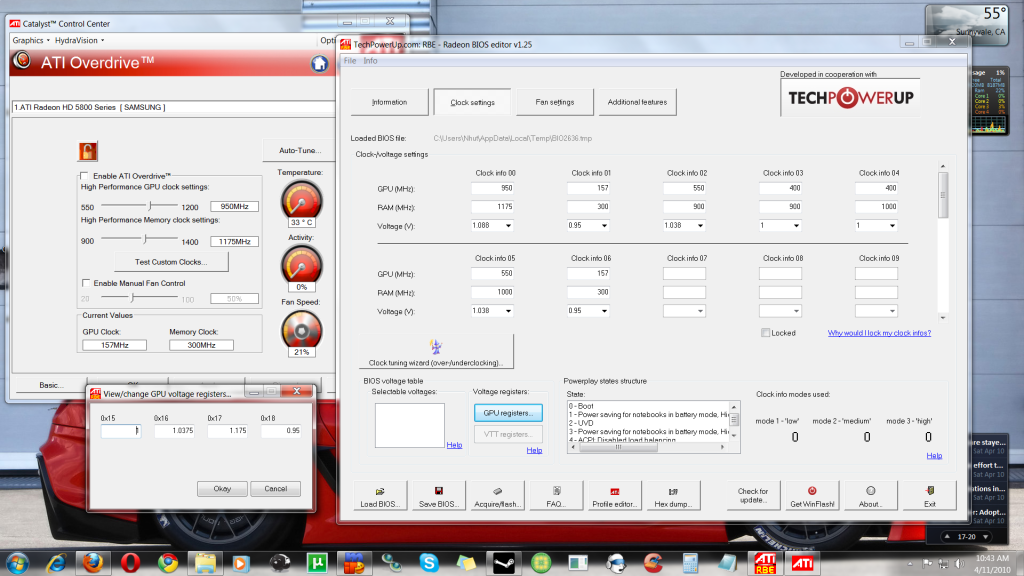This screenshot has height=576, width=1024.
Task: Open 'Why would I lock my clock infos?' link
Action: [879, 333]
